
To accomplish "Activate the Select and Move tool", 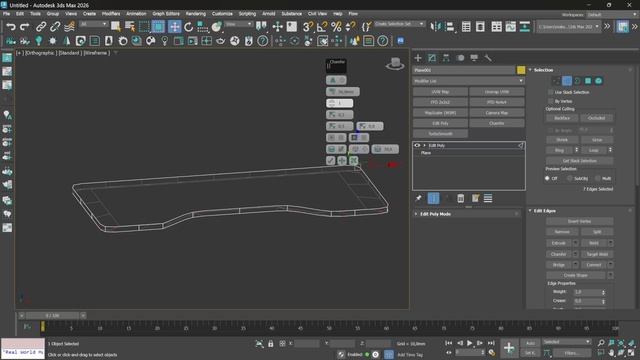I will click(174, 27).
